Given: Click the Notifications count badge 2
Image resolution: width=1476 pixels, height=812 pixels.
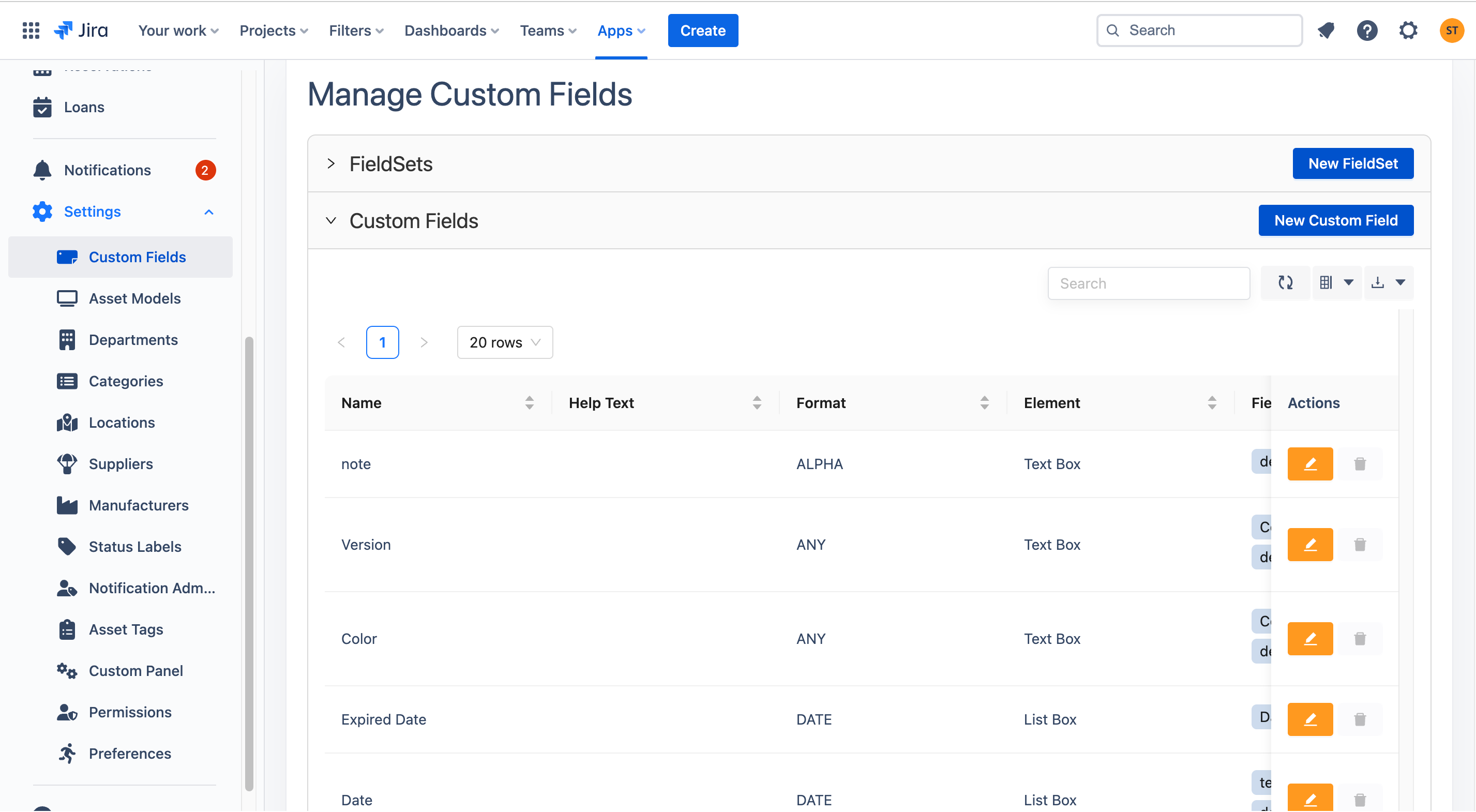Looking at the screenshot, I should tap(205, 170).
